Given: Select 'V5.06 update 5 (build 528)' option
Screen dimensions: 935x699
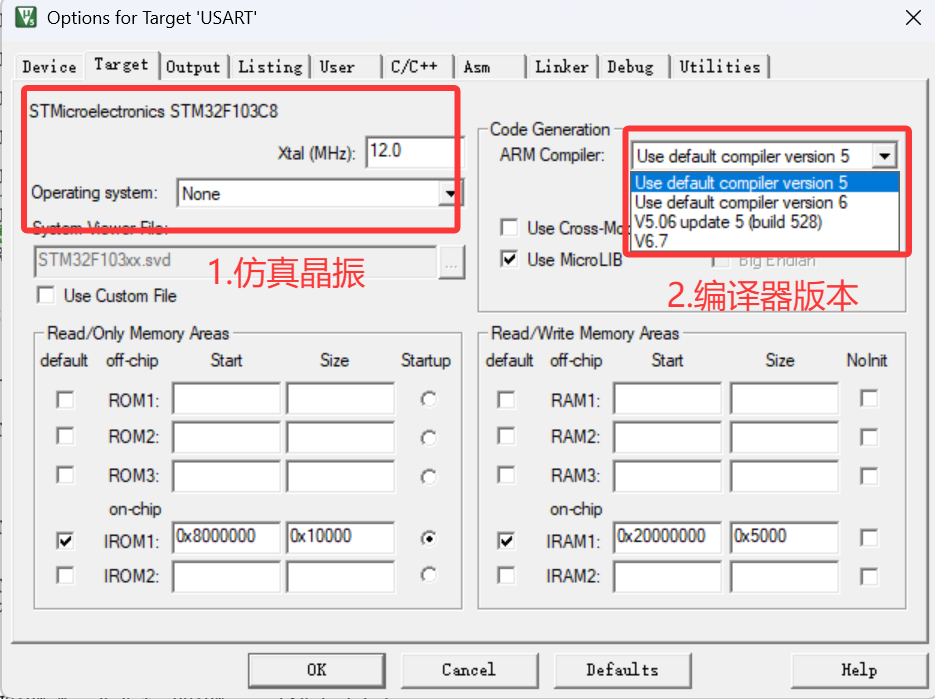Looking at the screenshot, I should [x=764, y=222].
